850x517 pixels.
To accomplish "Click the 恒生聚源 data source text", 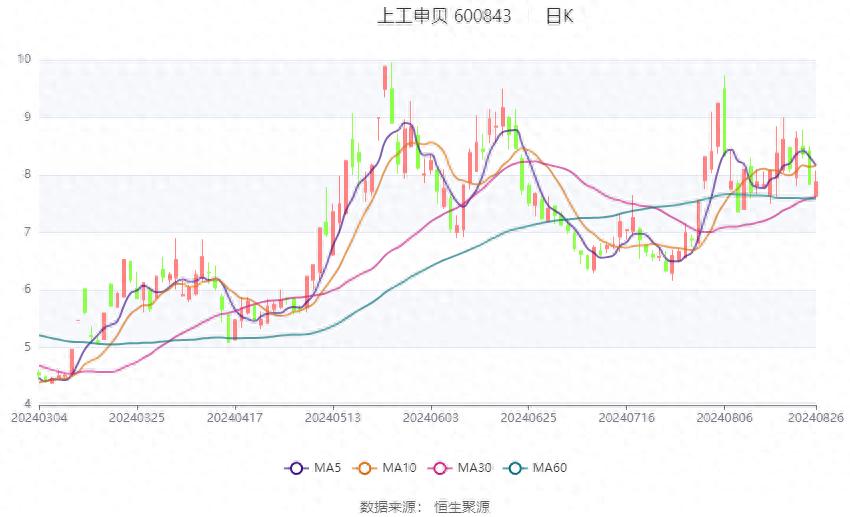I will click(x=462, y=507).
